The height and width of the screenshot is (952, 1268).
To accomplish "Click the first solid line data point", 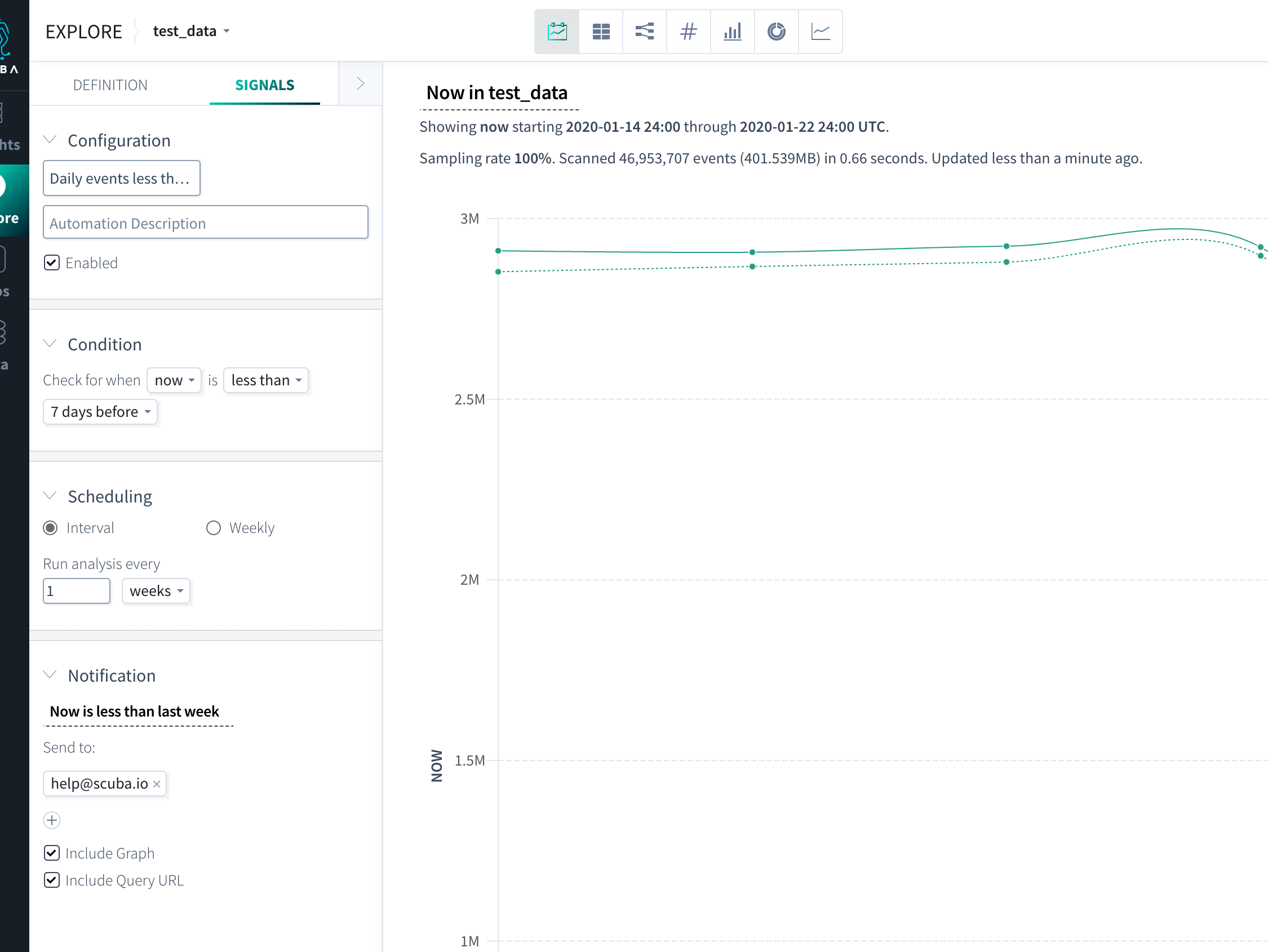I will [498, 251].
